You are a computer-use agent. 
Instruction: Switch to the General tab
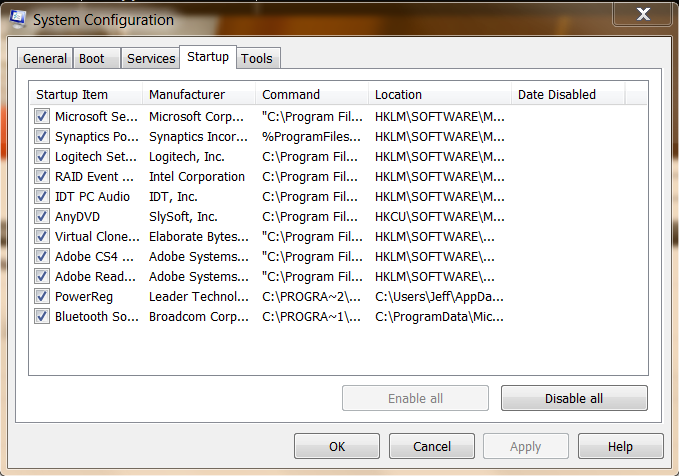[x=45, y=58]
